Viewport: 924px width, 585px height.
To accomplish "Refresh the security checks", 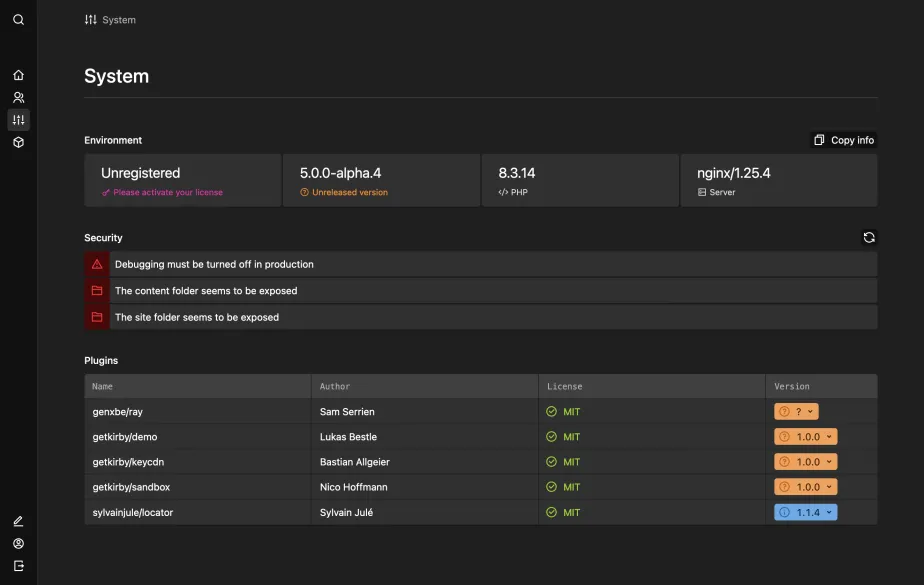I will [868, 237].
